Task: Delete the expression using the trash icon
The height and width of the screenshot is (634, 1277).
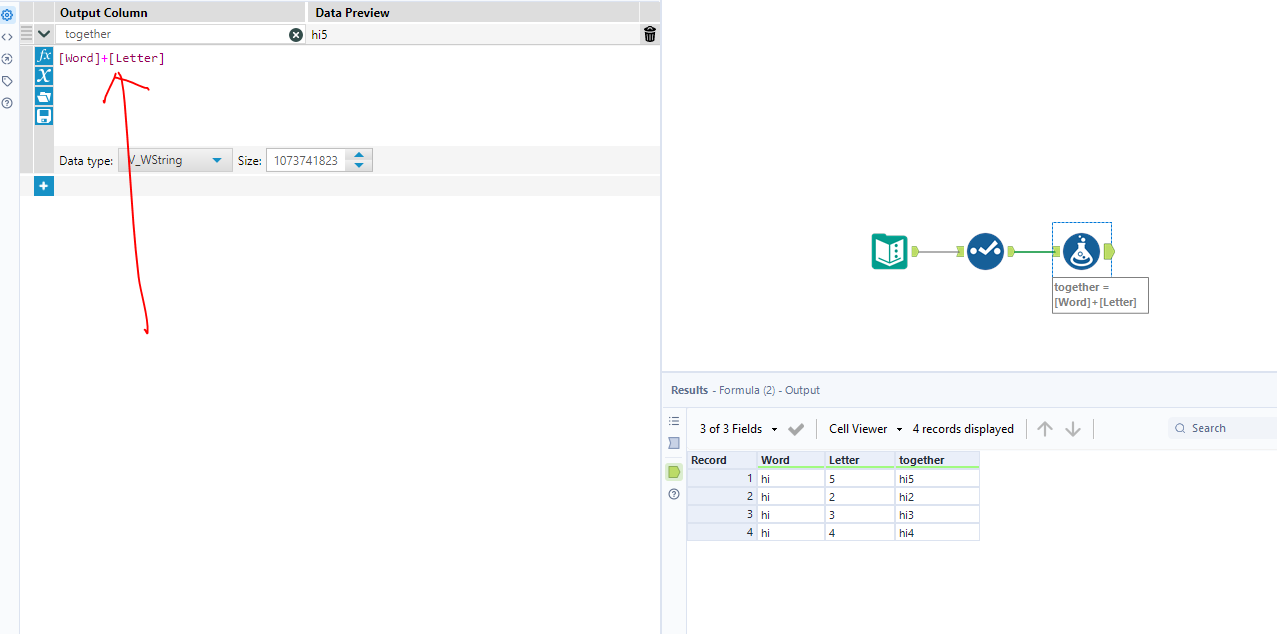Action: click(649, 33)
